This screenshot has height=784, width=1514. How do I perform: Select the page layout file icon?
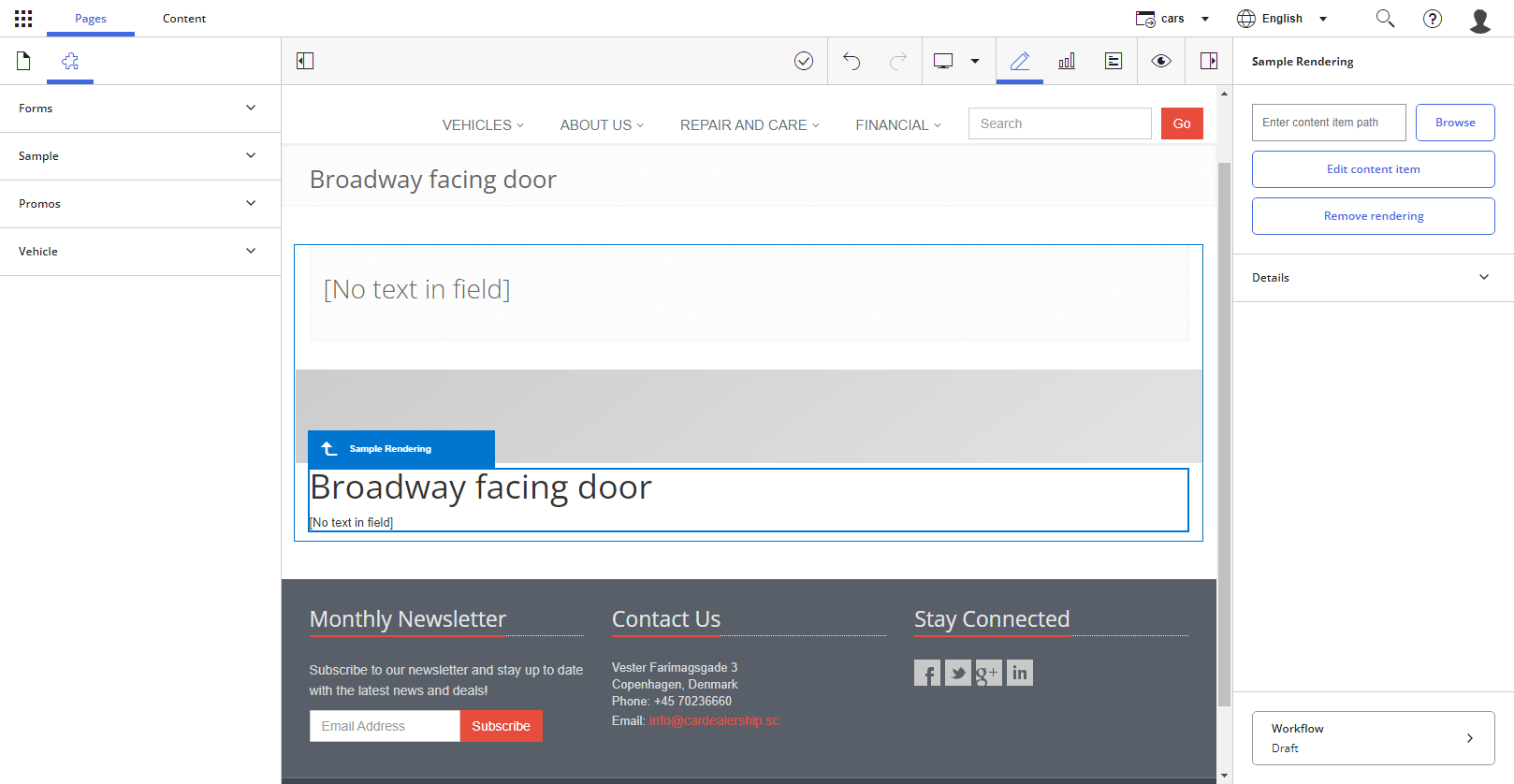click(23, 61)
